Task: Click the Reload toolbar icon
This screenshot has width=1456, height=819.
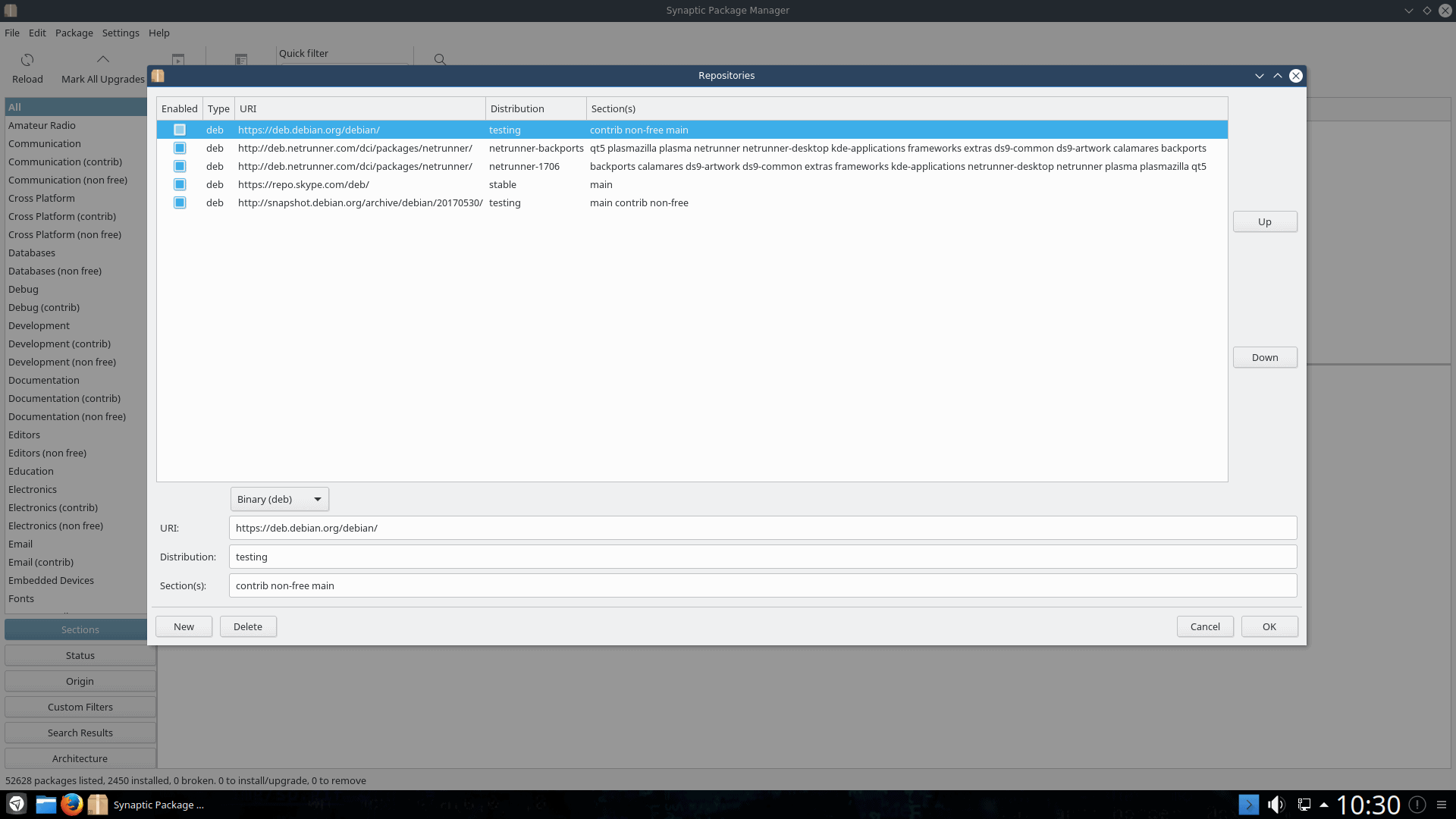Action: pyautogui.click(x=27, y=60)
